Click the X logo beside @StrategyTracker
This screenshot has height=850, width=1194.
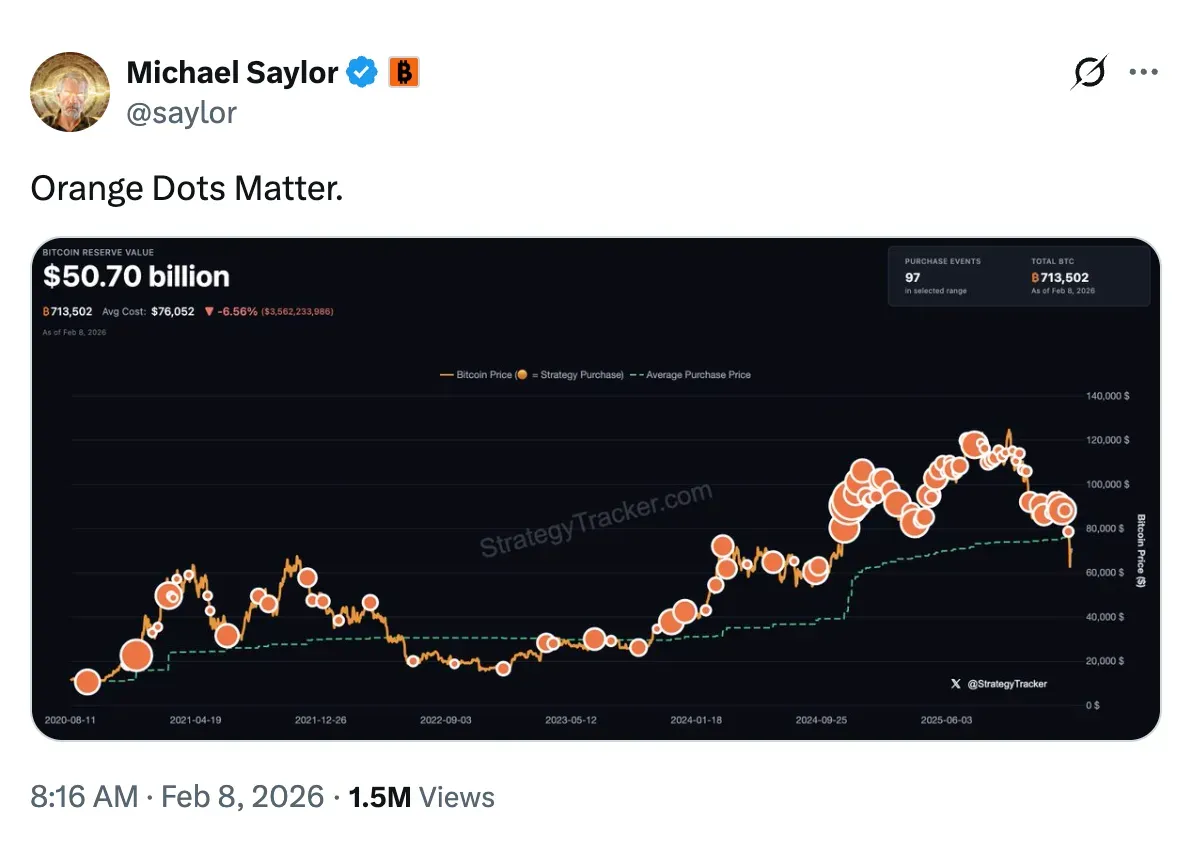955,684
